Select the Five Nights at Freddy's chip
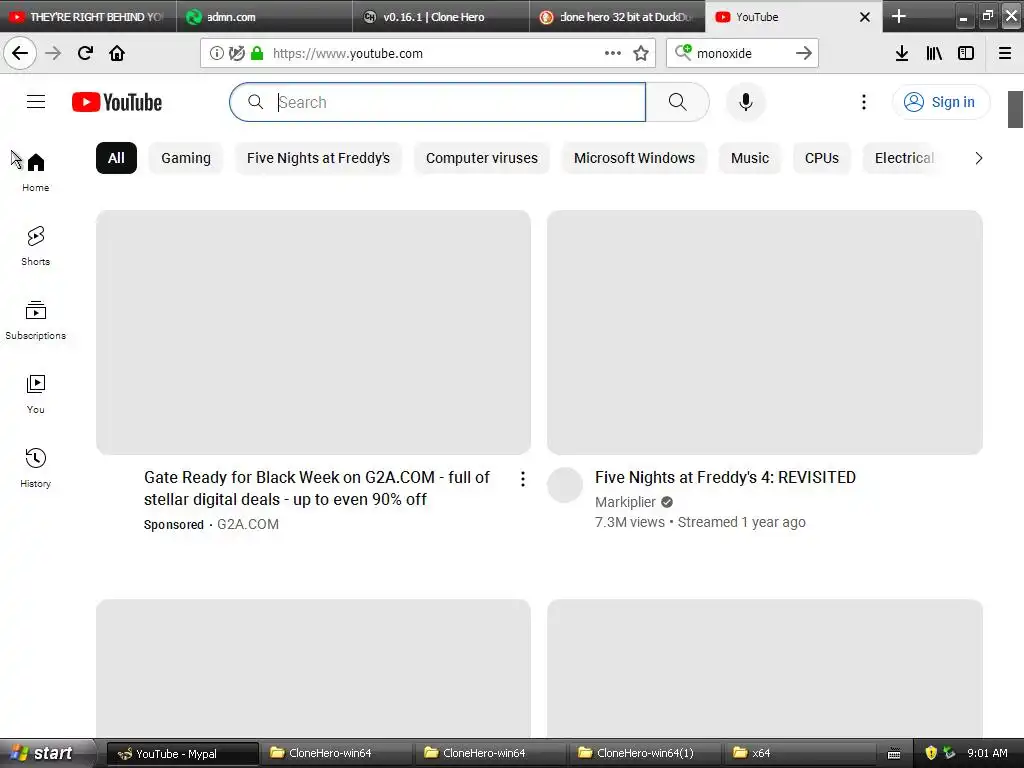1024x768 pixels. (319, 158)
